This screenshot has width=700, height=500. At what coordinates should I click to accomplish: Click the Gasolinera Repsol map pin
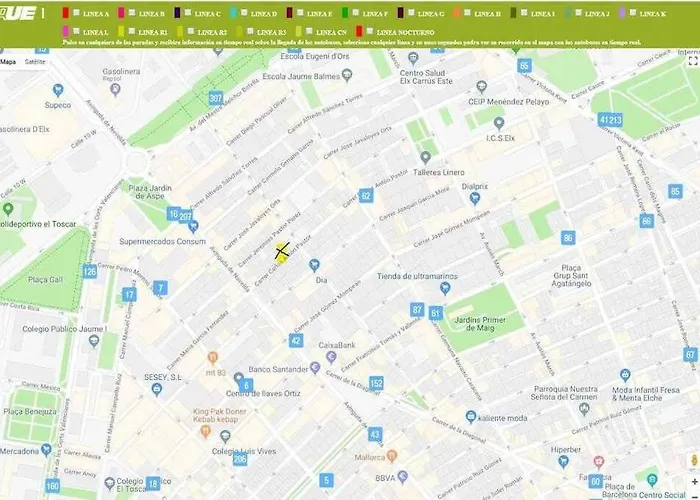pyautogui.click(x=115, y=90)
